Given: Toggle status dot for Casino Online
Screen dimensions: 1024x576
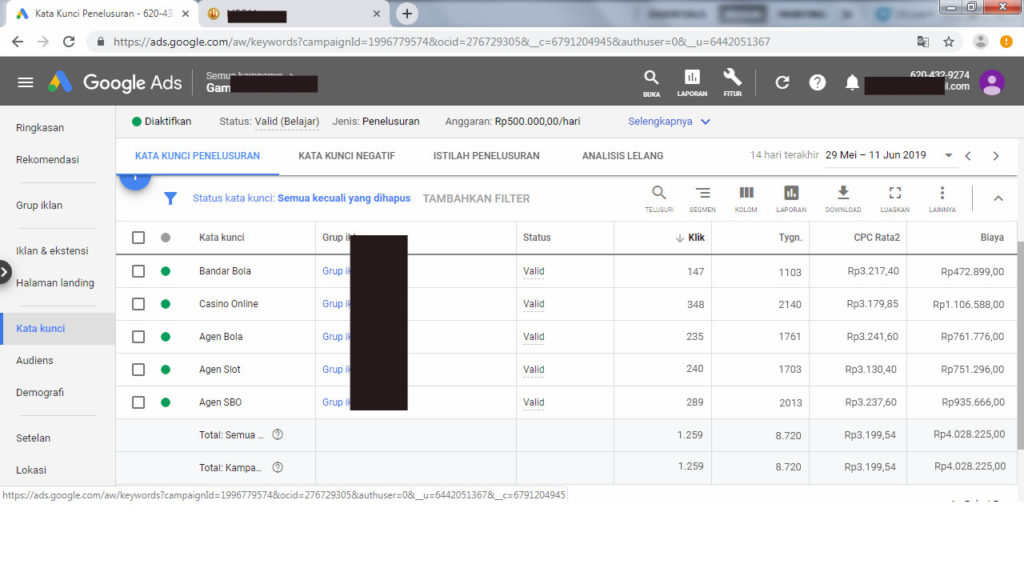Looking at the screenshot, I should [166, 304].
